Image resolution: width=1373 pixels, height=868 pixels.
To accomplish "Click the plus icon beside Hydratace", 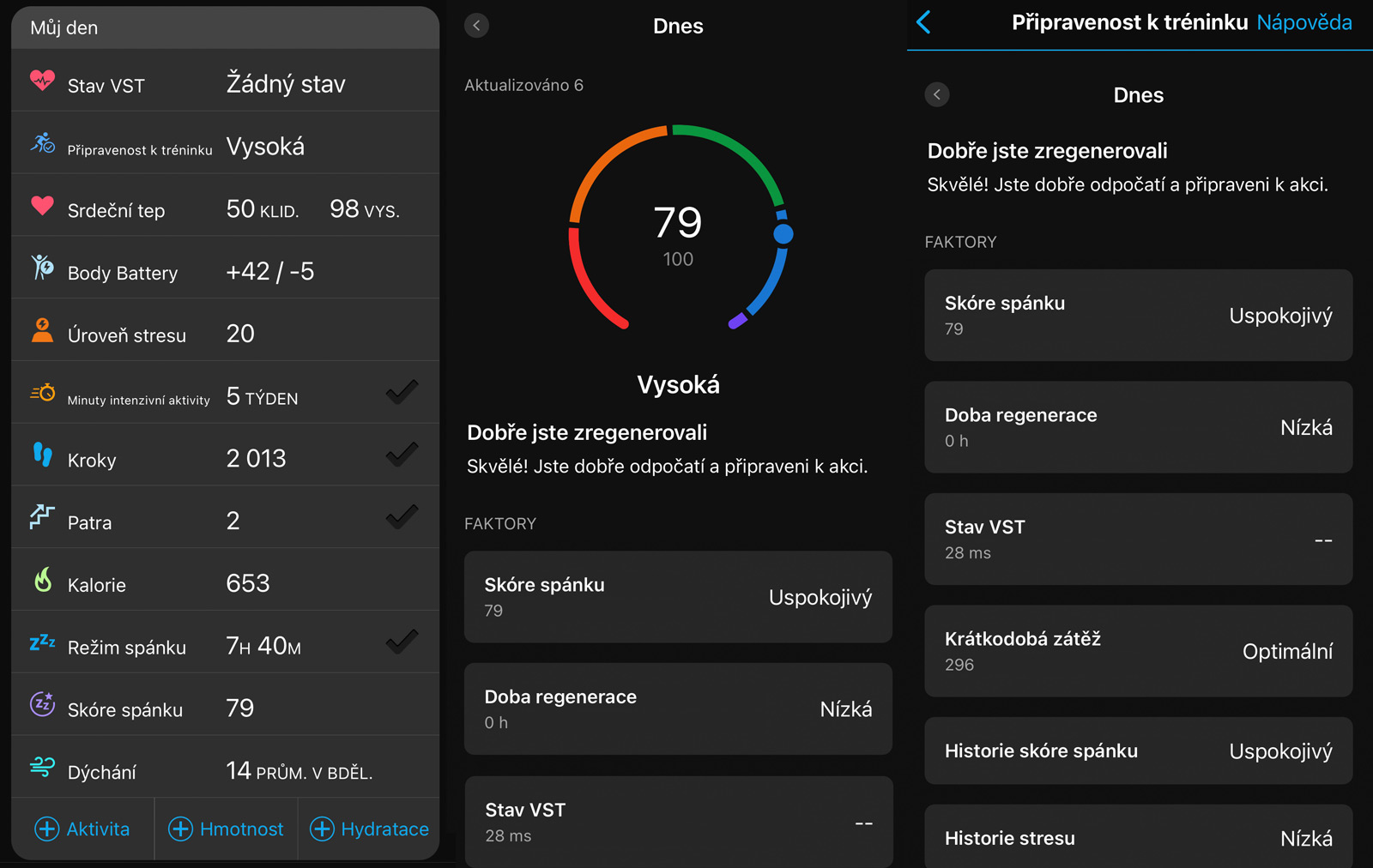I will click(322, 829).
